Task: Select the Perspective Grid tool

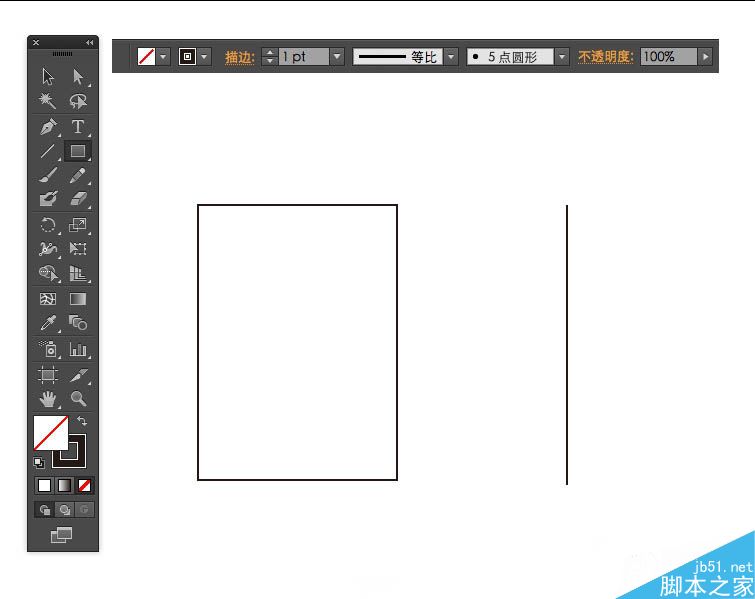Action: click(78, 273)
